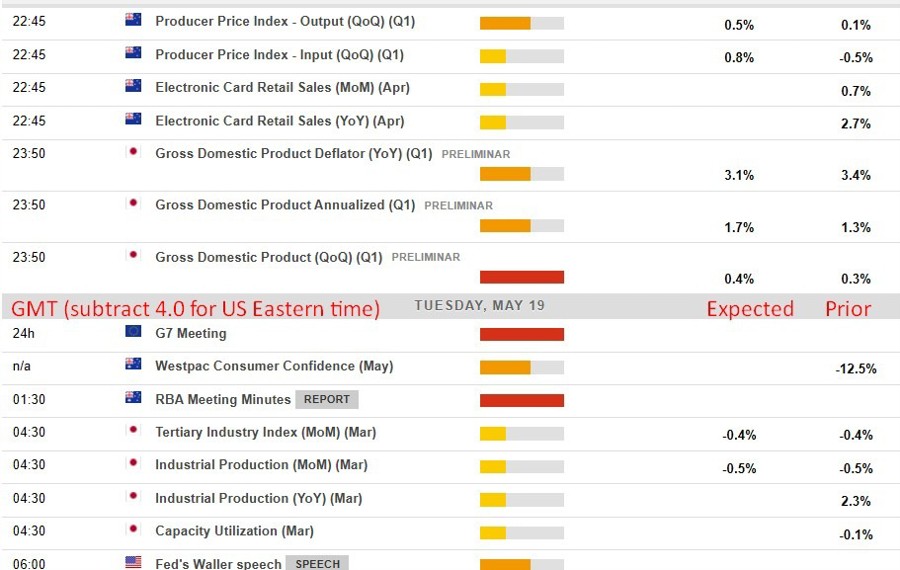Click volatility bar for PPI Output row

522,23
